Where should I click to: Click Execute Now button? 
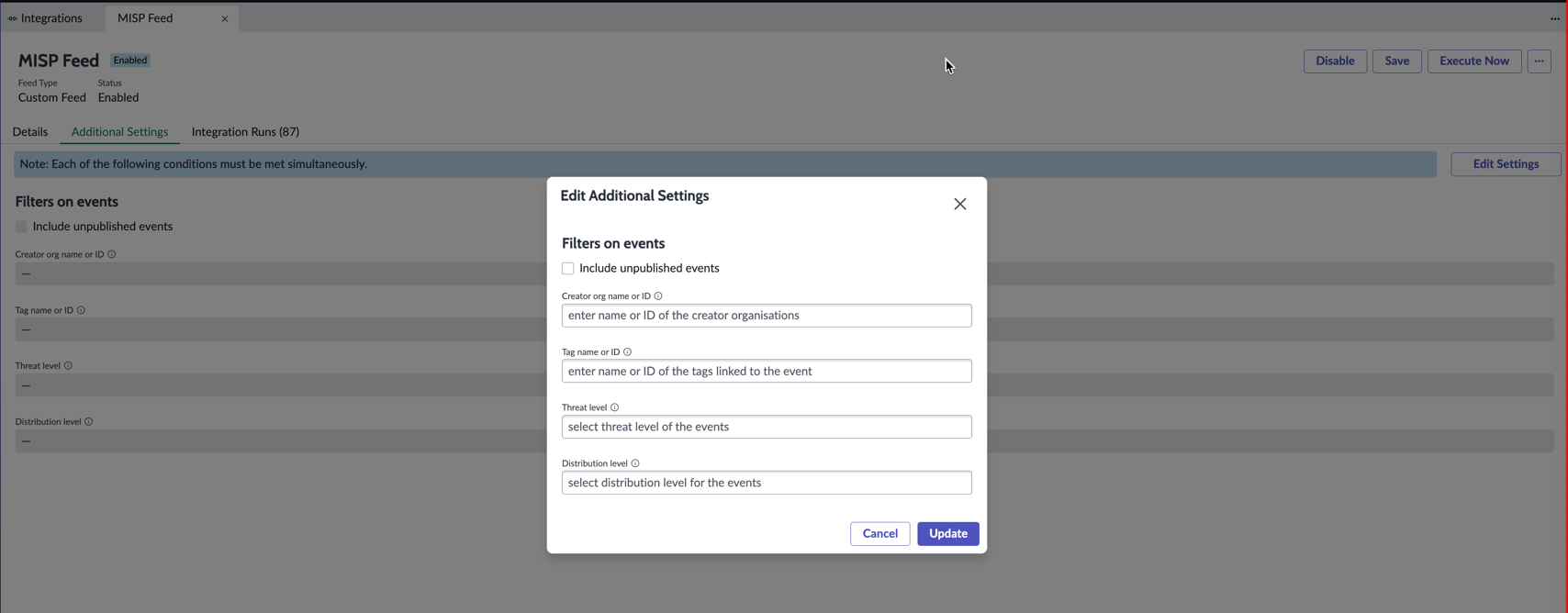[x=1474, y=61]
